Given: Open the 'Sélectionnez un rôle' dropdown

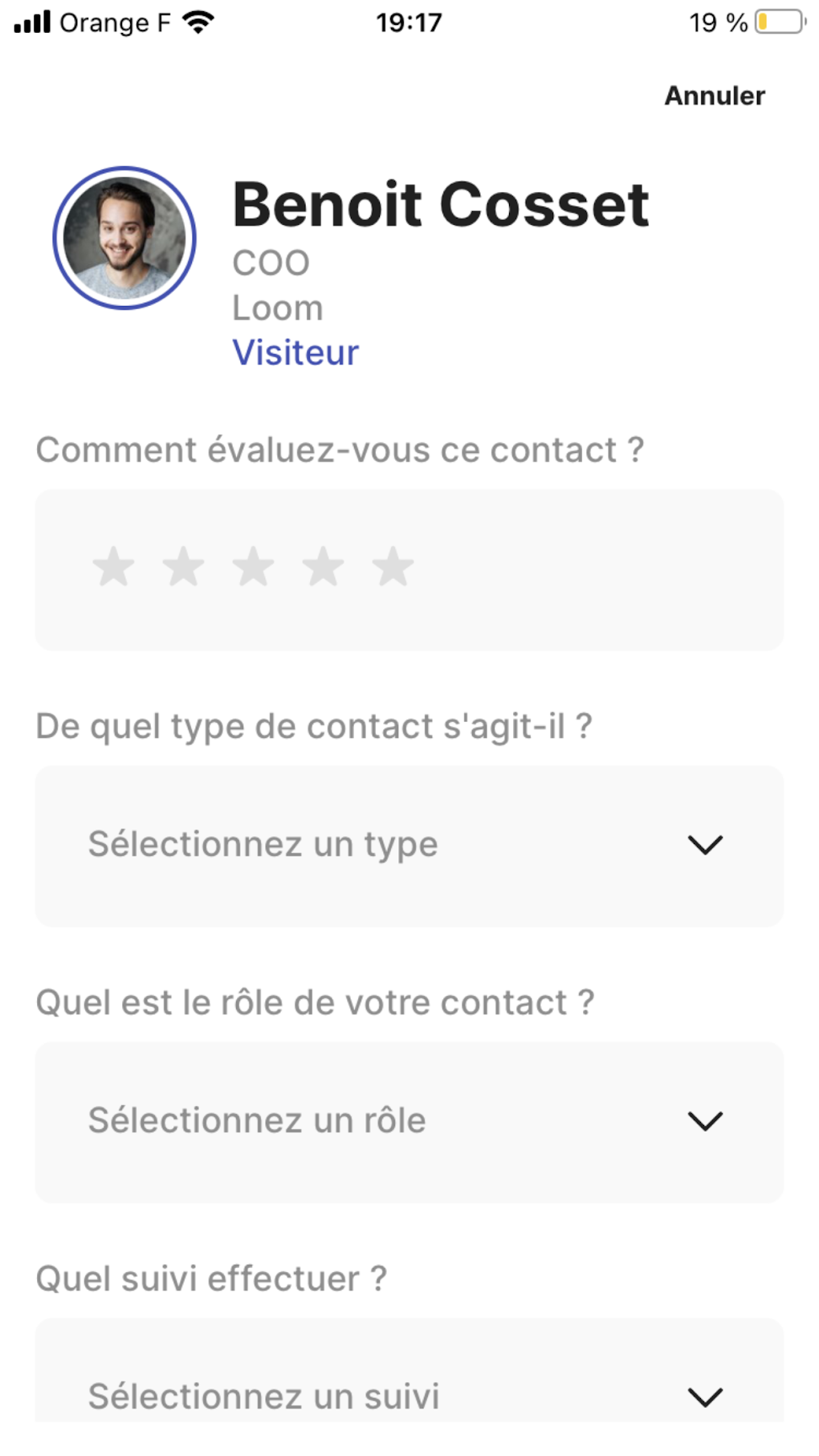Looking at the screenshot, I should coord(409,1121).
